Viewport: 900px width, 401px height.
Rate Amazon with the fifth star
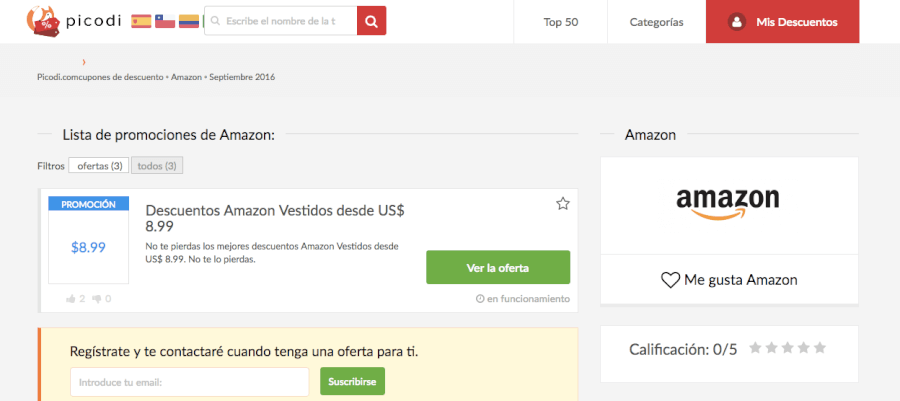coord(820,348)
